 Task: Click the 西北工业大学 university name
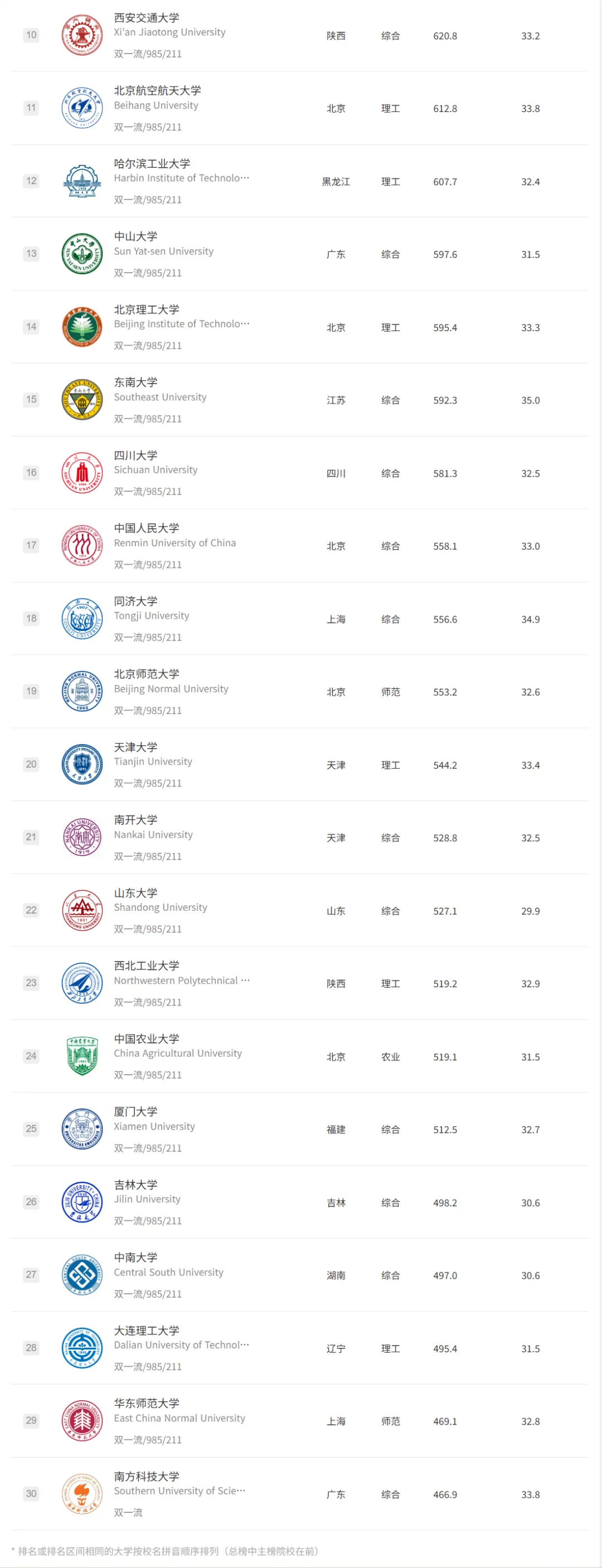[x=147, y=965]
